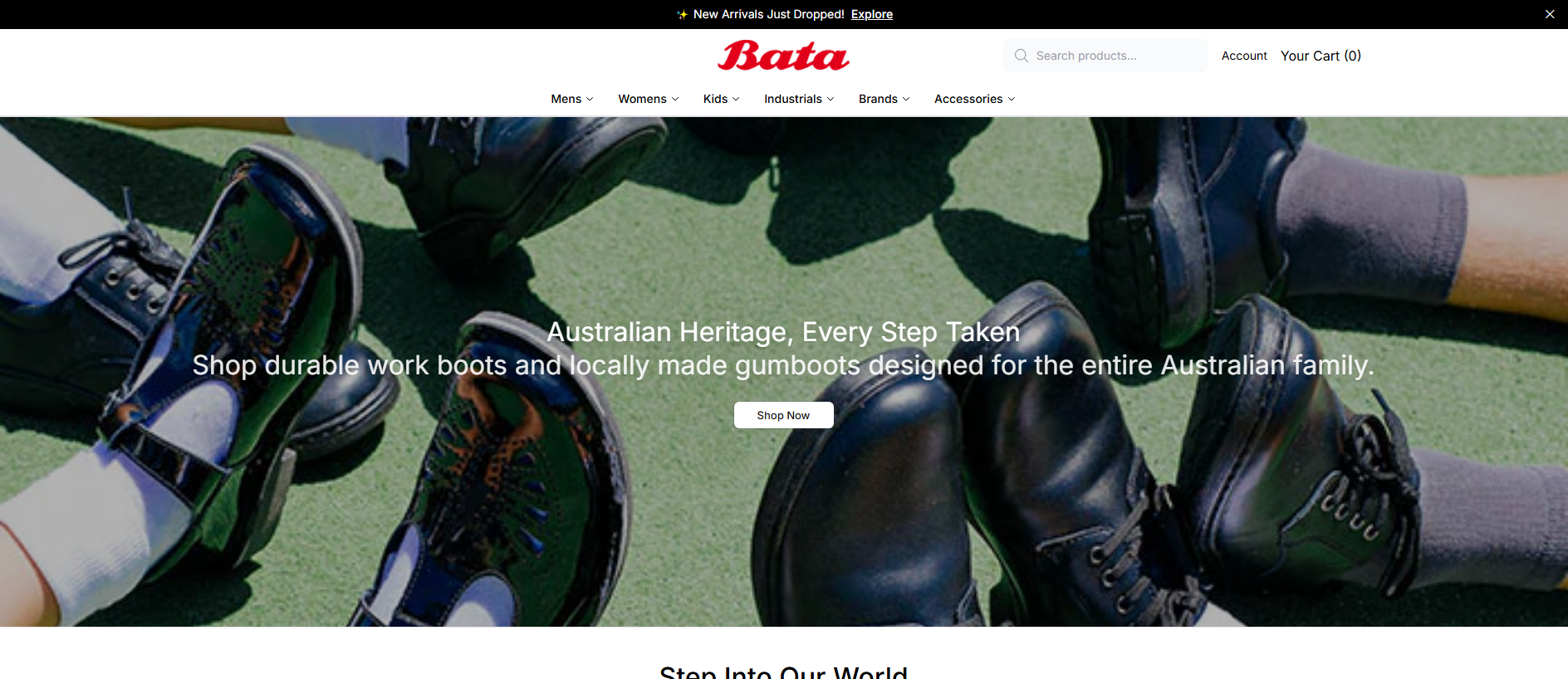Open the Mens menu
This screenshot has width=1568, height=679.
pyautogui.click(x=572, y=99)
